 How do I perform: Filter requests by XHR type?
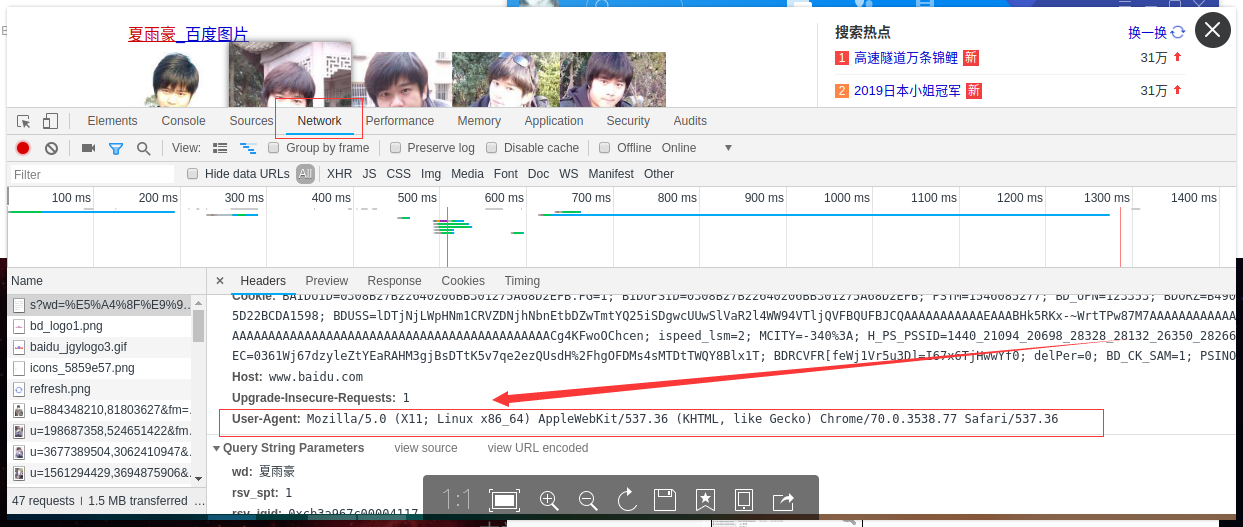point(340,174)
